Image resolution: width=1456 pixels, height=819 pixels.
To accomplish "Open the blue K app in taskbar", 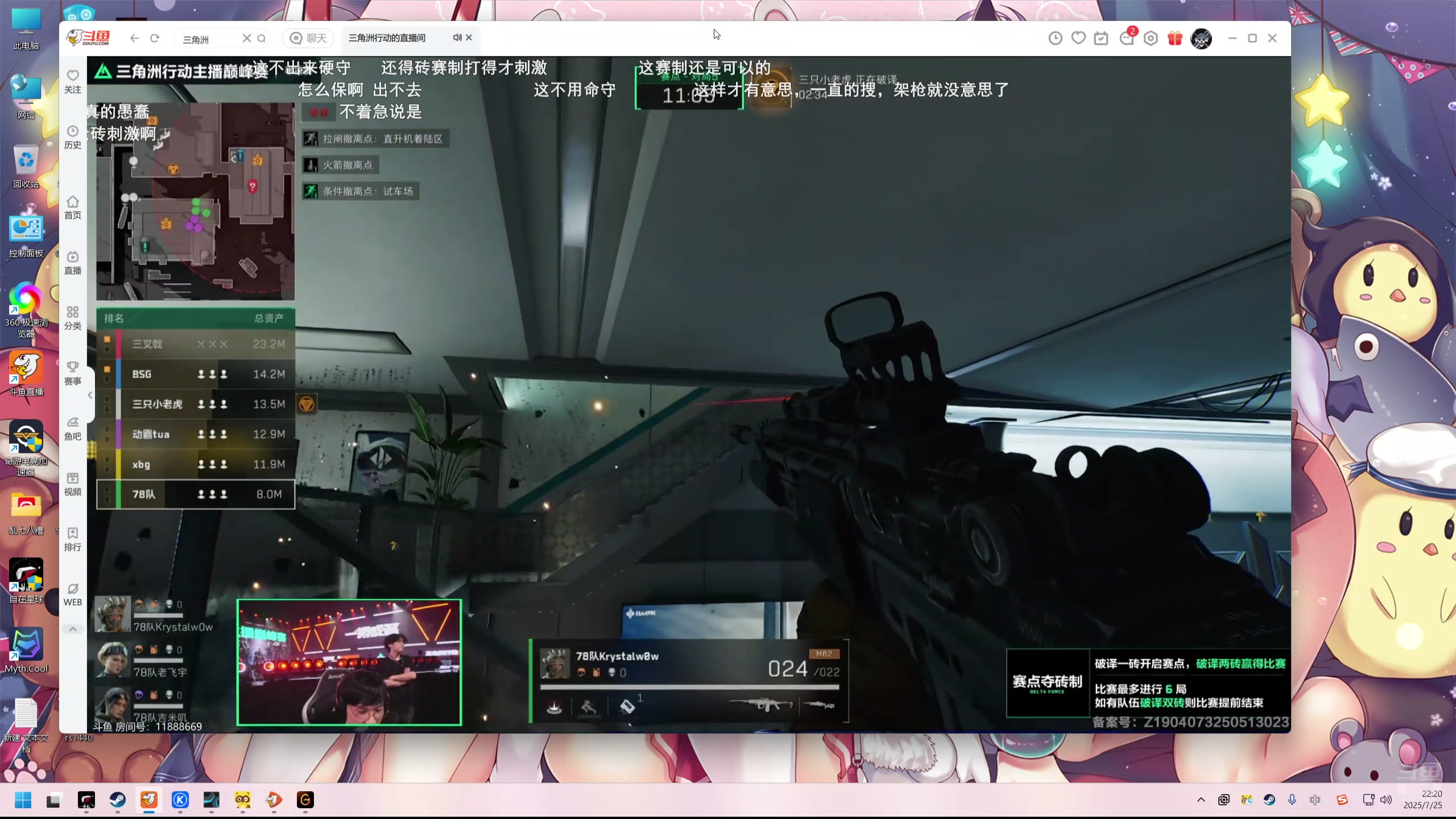I will 180,800.
